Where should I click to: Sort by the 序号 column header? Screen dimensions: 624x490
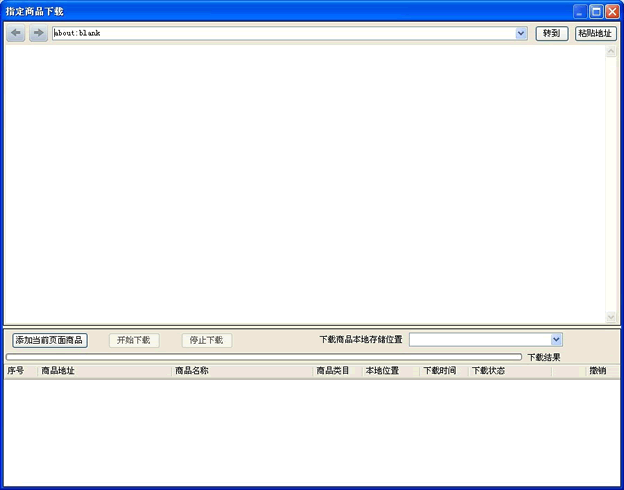[x=21, y=371]
